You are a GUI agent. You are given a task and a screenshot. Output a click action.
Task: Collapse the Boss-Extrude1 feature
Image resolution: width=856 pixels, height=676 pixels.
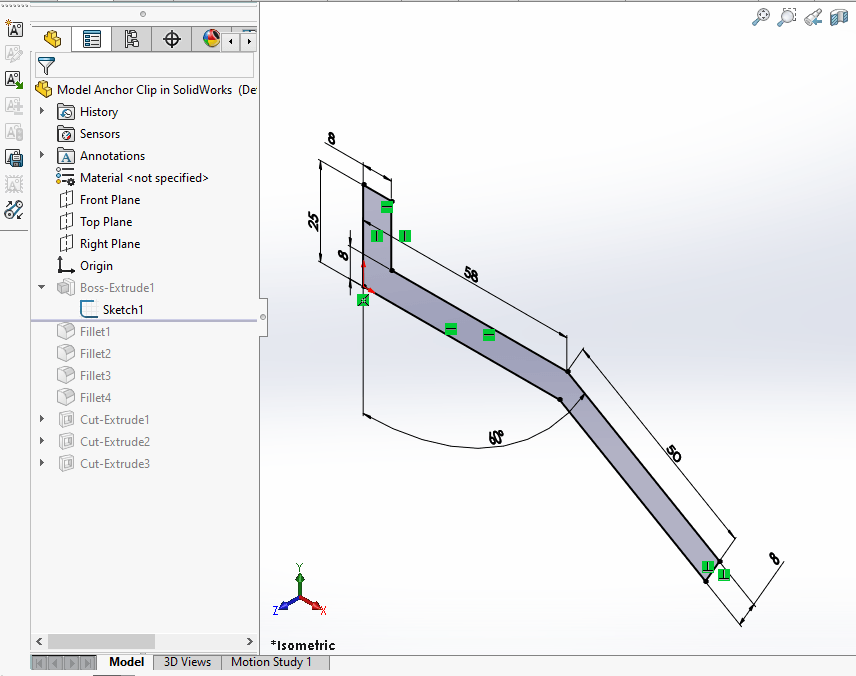point(41,287)
